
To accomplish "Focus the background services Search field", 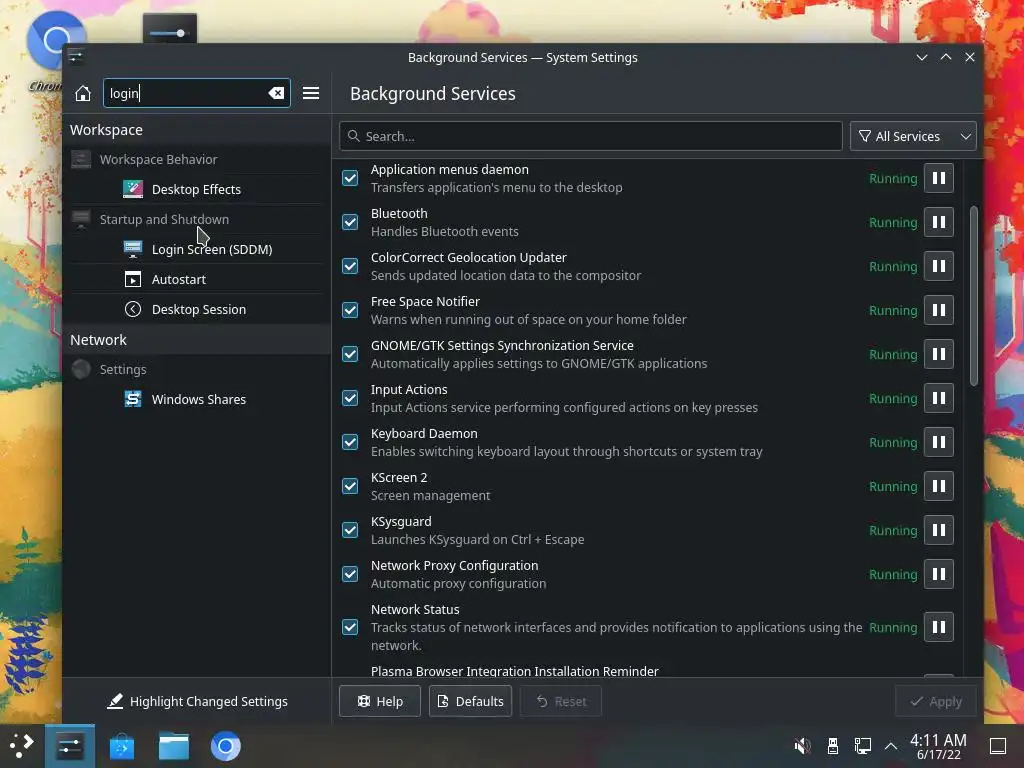I will tap(590, 136).
